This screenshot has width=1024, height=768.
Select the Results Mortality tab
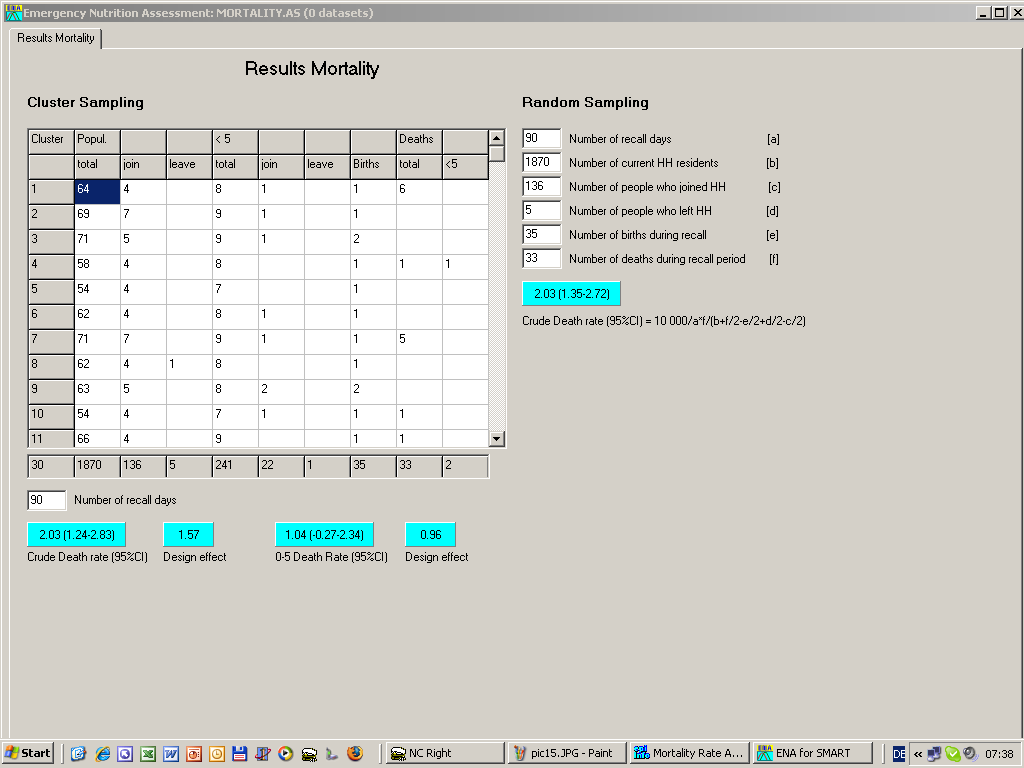coord(56,38)
